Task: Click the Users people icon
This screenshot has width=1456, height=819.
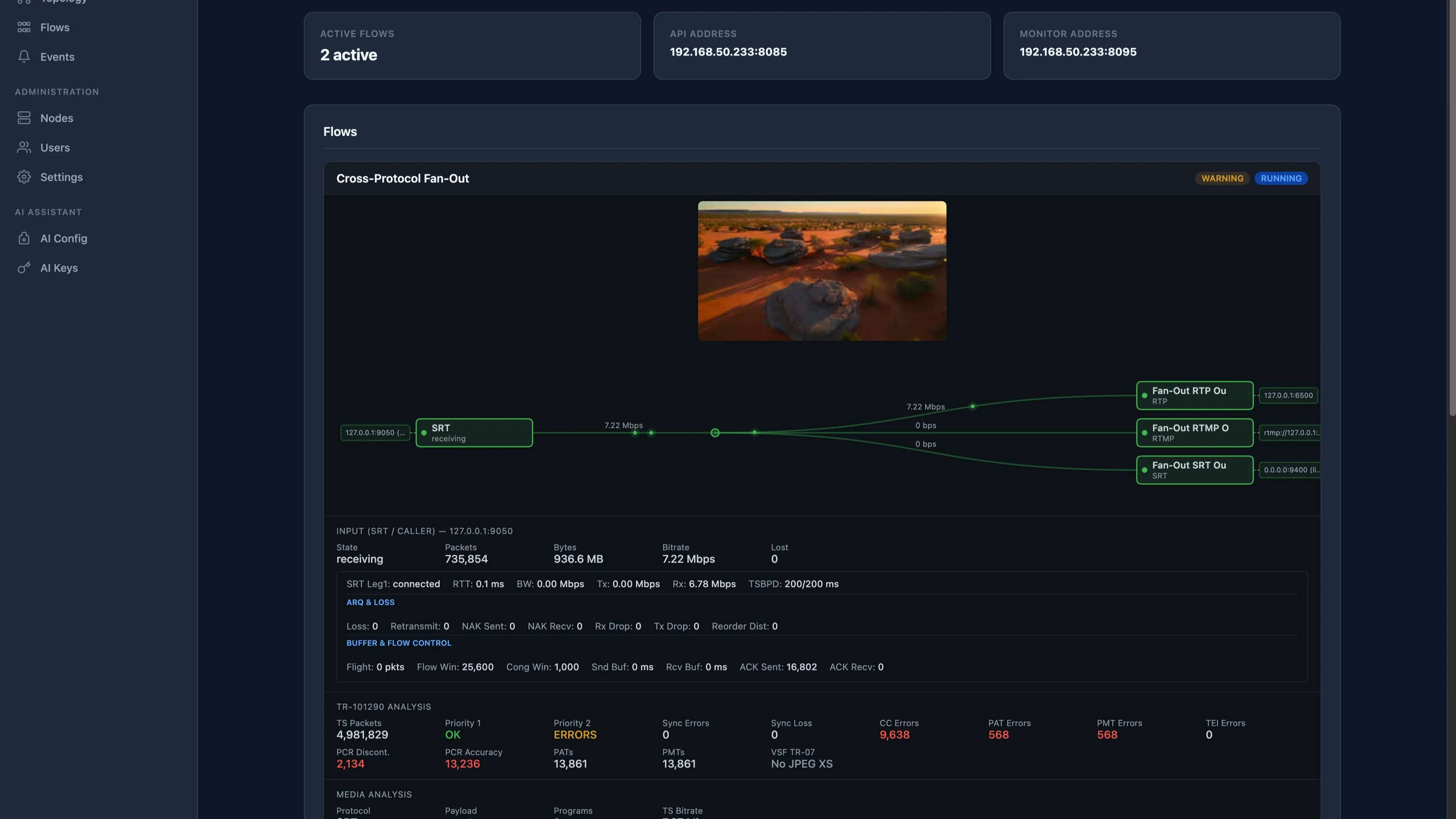Action: point(24,147)
